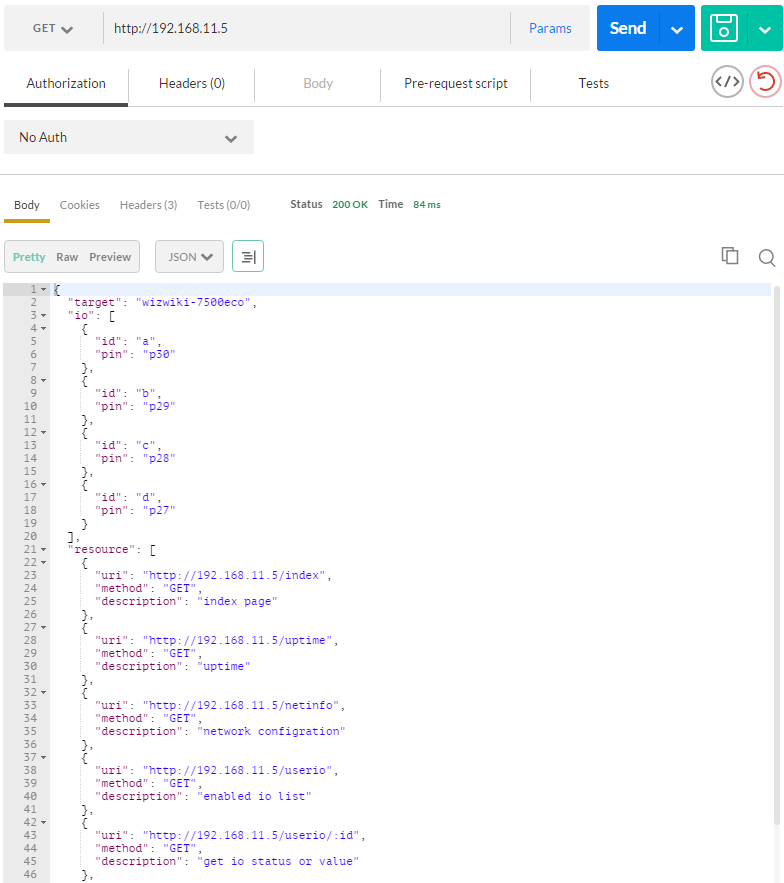Collapse the object at line 16
This screenshot has height=883, width=784.
(43, 484)
